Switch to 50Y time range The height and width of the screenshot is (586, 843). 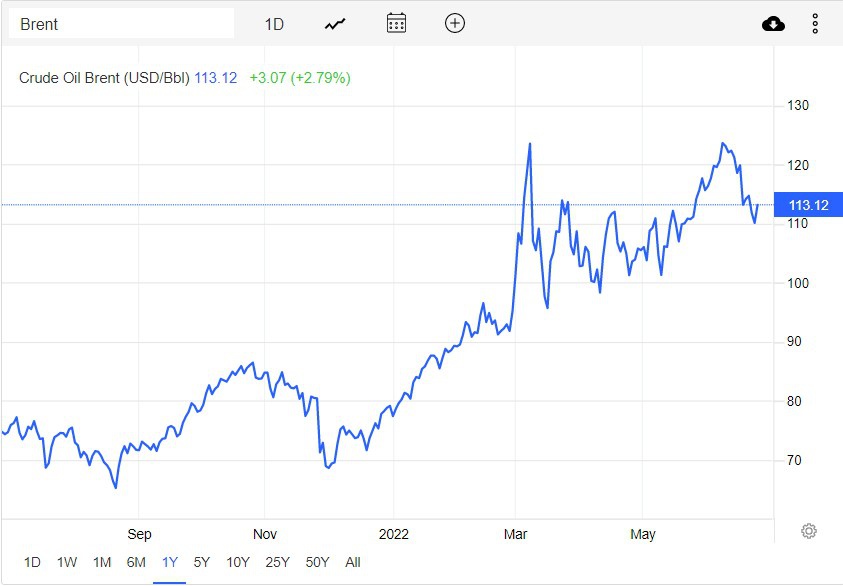317,562
